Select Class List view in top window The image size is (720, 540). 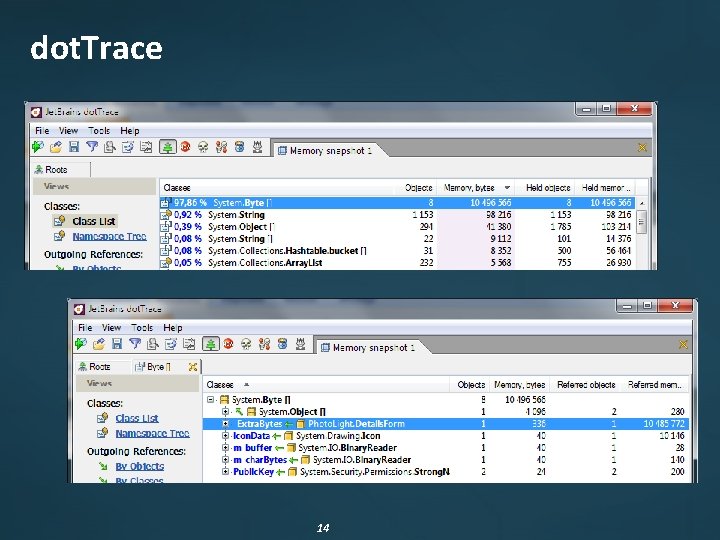point(94,221)
